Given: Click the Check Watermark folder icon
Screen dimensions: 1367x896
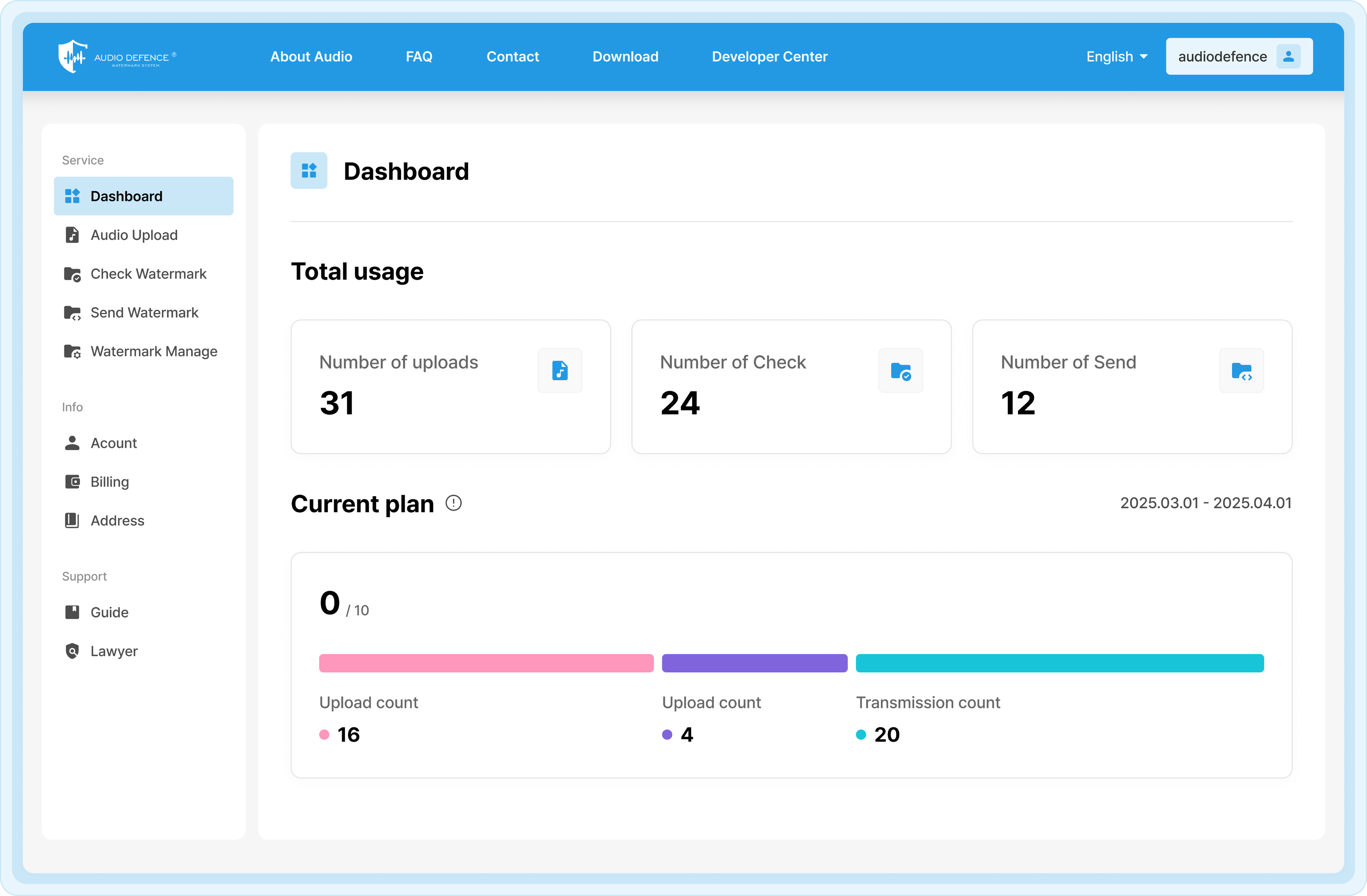Looking at the screenshot, I should (x=73, y=274).
